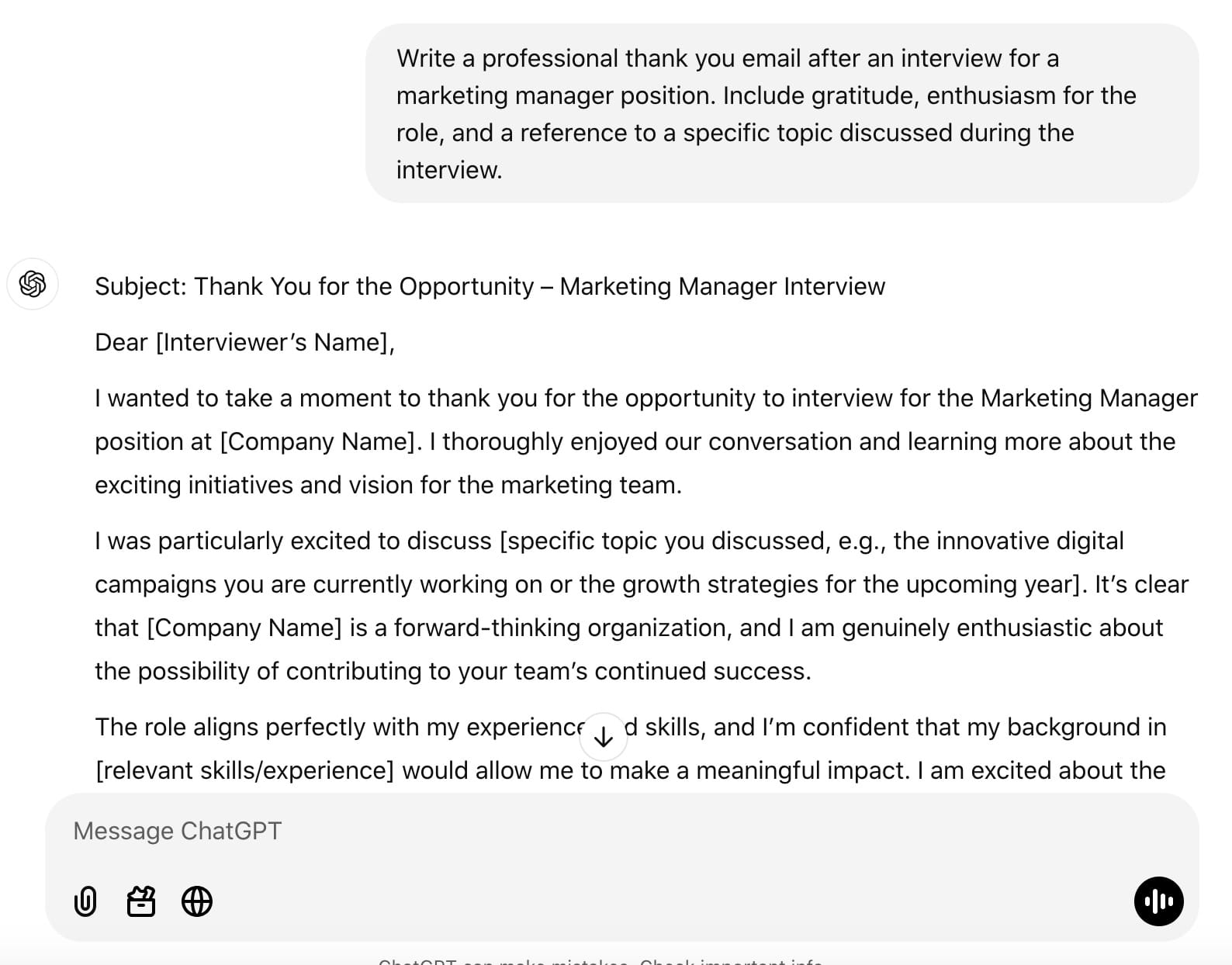Select the greeting Dear Interviewer's Name line
Viewport: 1232px width, 965px height.
[x=245, y=342]
